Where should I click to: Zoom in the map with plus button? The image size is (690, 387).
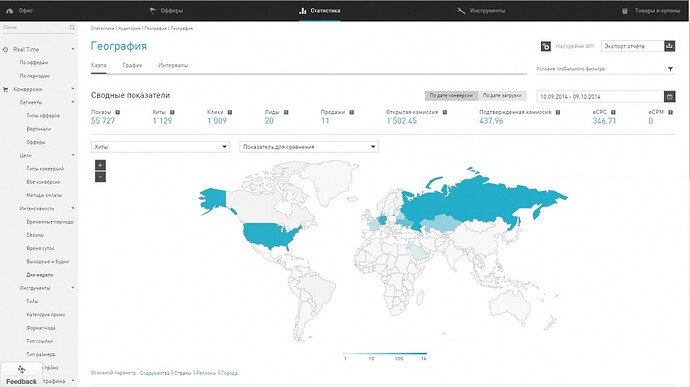click(100, 165)
